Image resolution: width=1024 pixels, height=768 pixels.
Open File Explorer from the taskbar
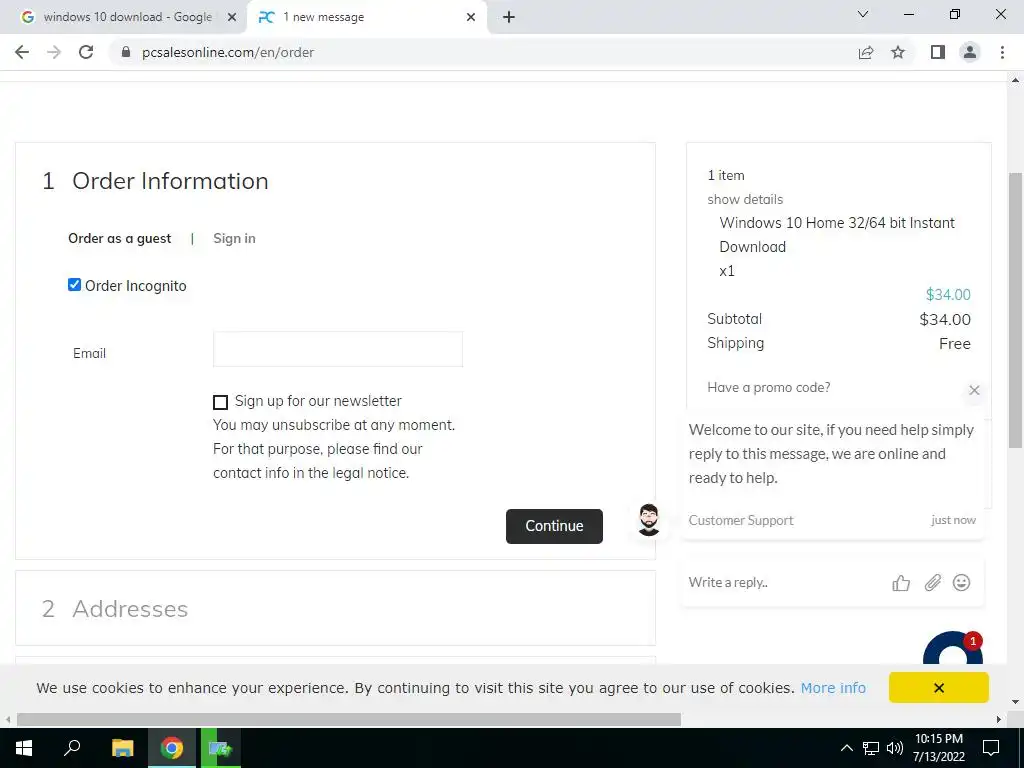(122, 748)
